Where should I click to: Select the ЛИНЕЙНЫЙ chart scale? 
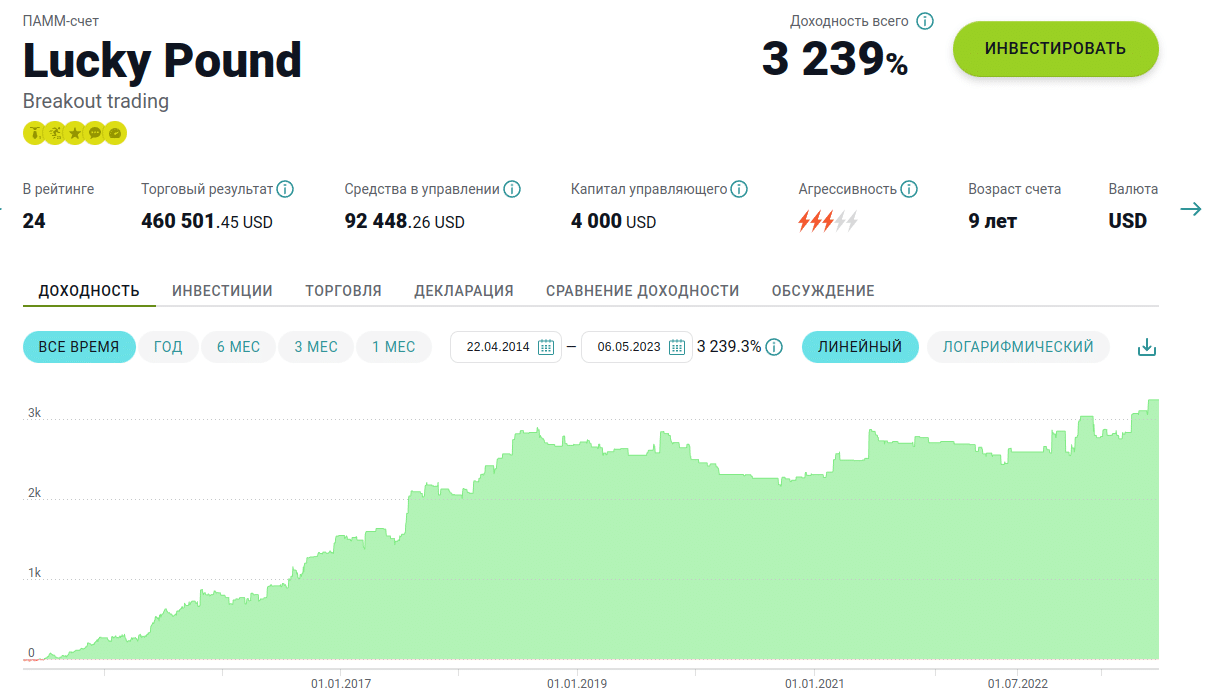pos(860,347)
